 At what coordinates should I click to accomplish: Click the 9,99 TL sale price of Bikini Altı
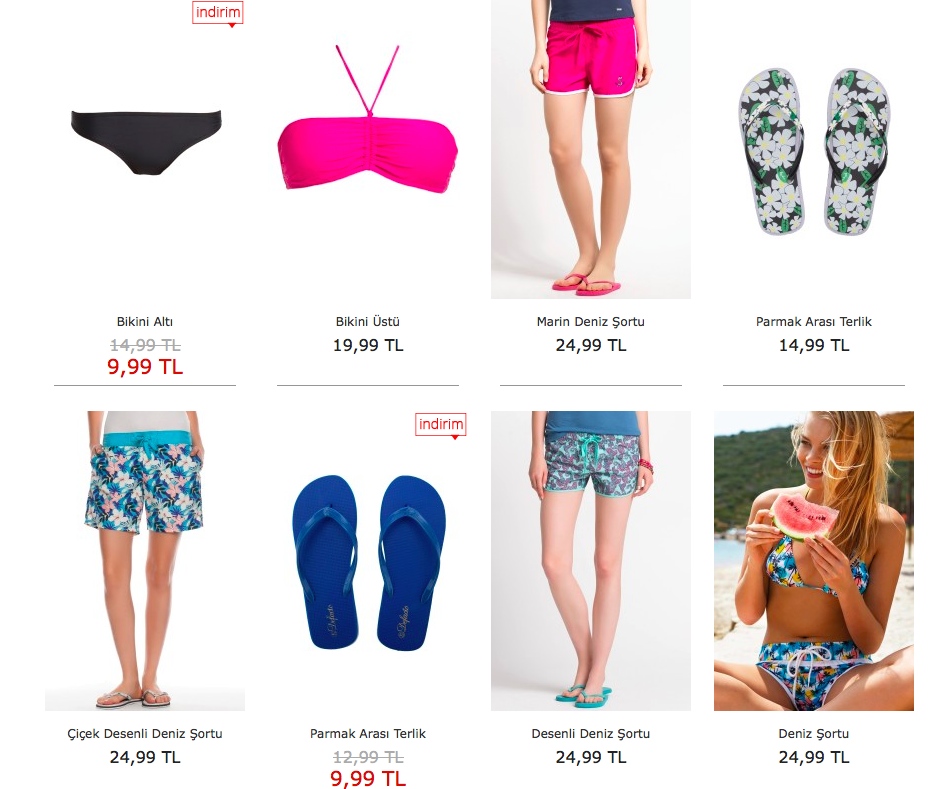pos(145,367)
